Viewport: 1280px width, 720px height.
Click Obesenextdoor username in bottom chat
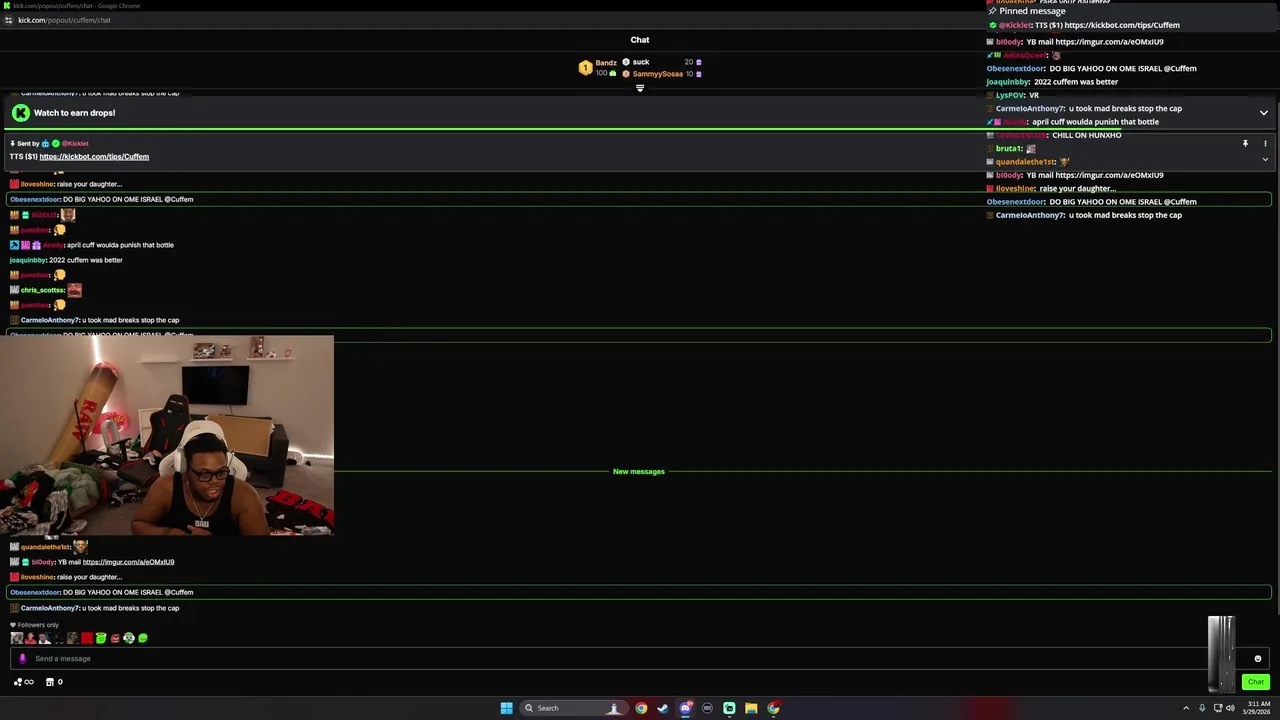coord(35,592)
